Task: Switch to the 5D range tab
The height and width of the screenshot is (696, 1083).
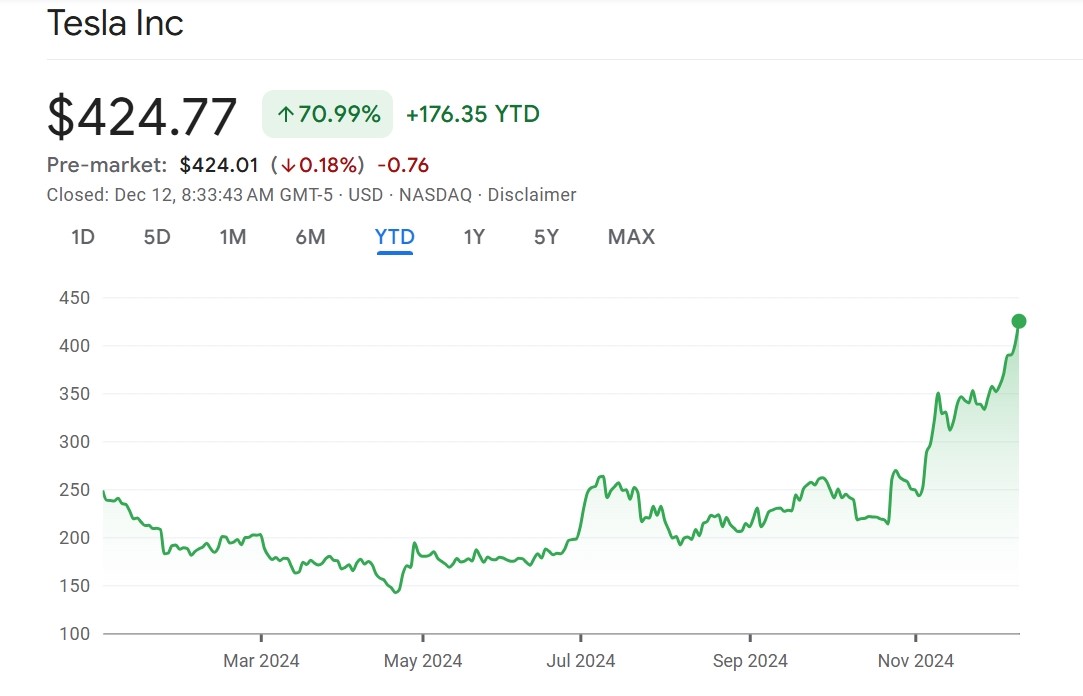Action: click(x=157, y=237)
